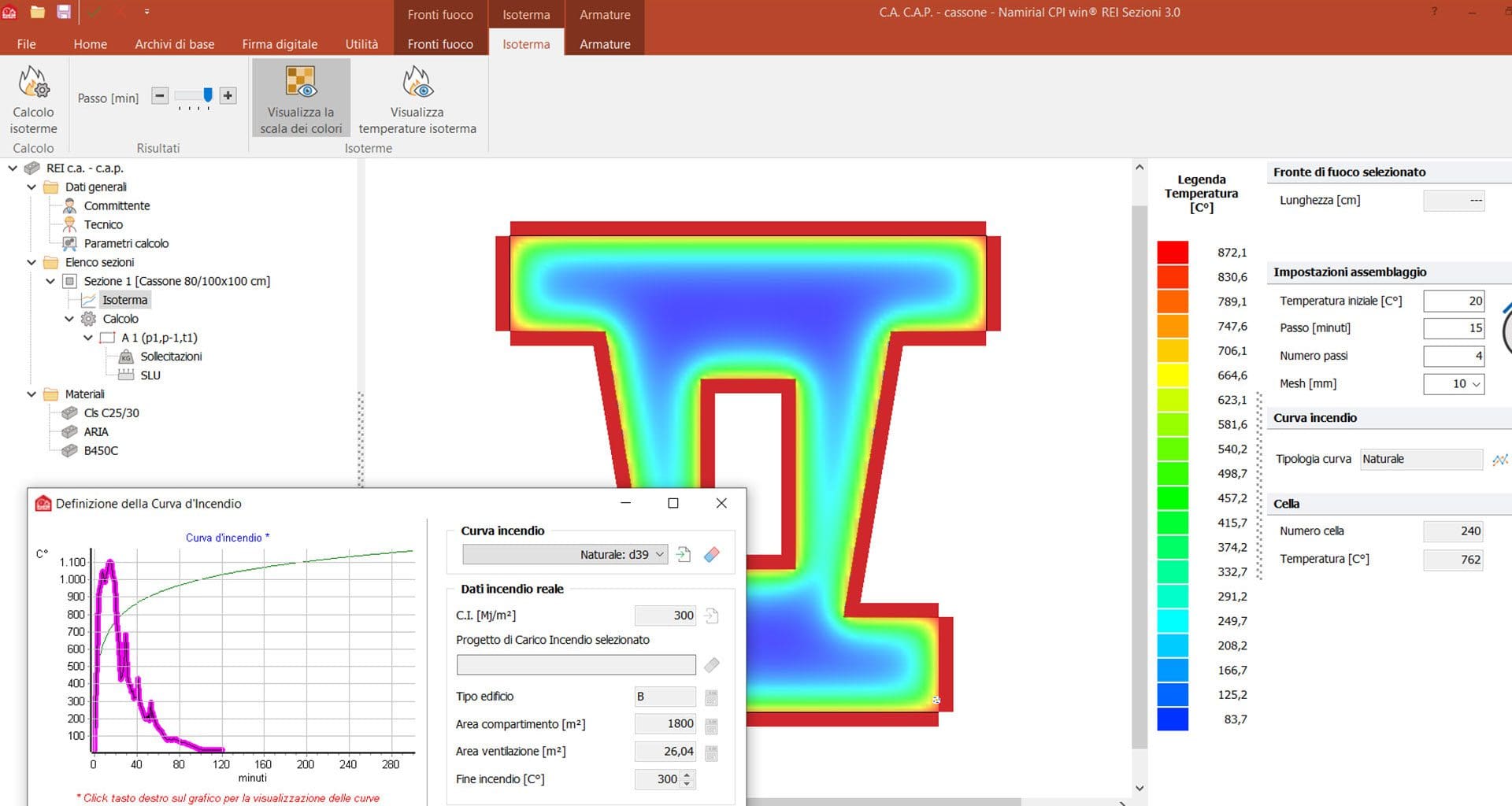
Task: Click the curve graph icon next to Tipologia curva
Action: pos(1501,459)
